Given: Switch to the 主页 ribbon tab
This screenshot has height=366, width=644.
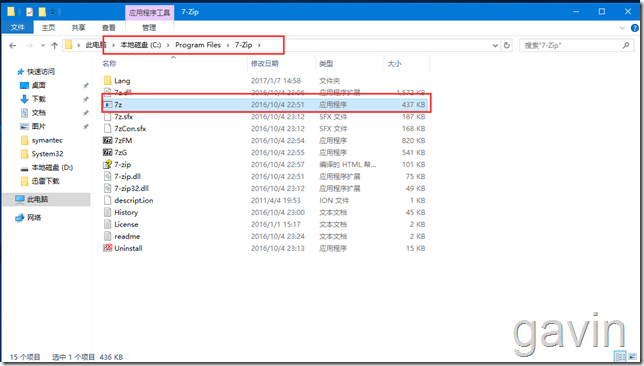Looking at the screenshot, I should (48, 28).
